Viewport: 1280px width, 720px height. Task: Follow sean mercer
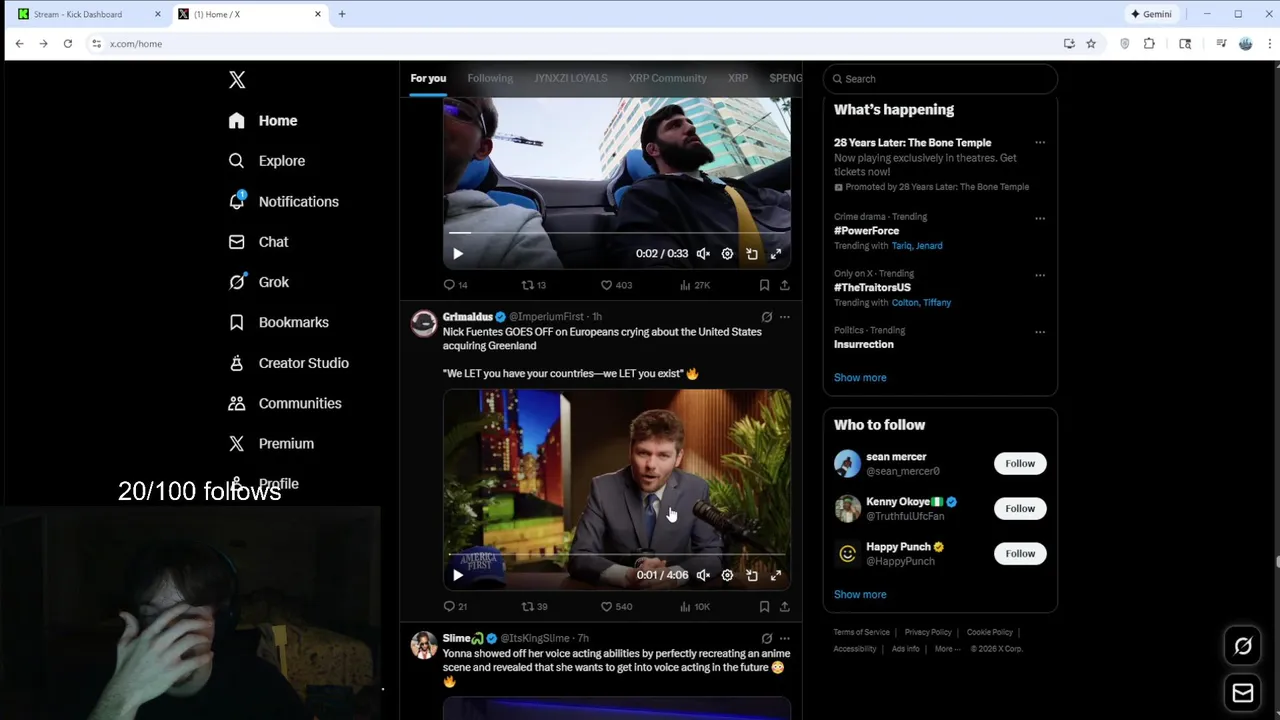(x=1020, y=464)
